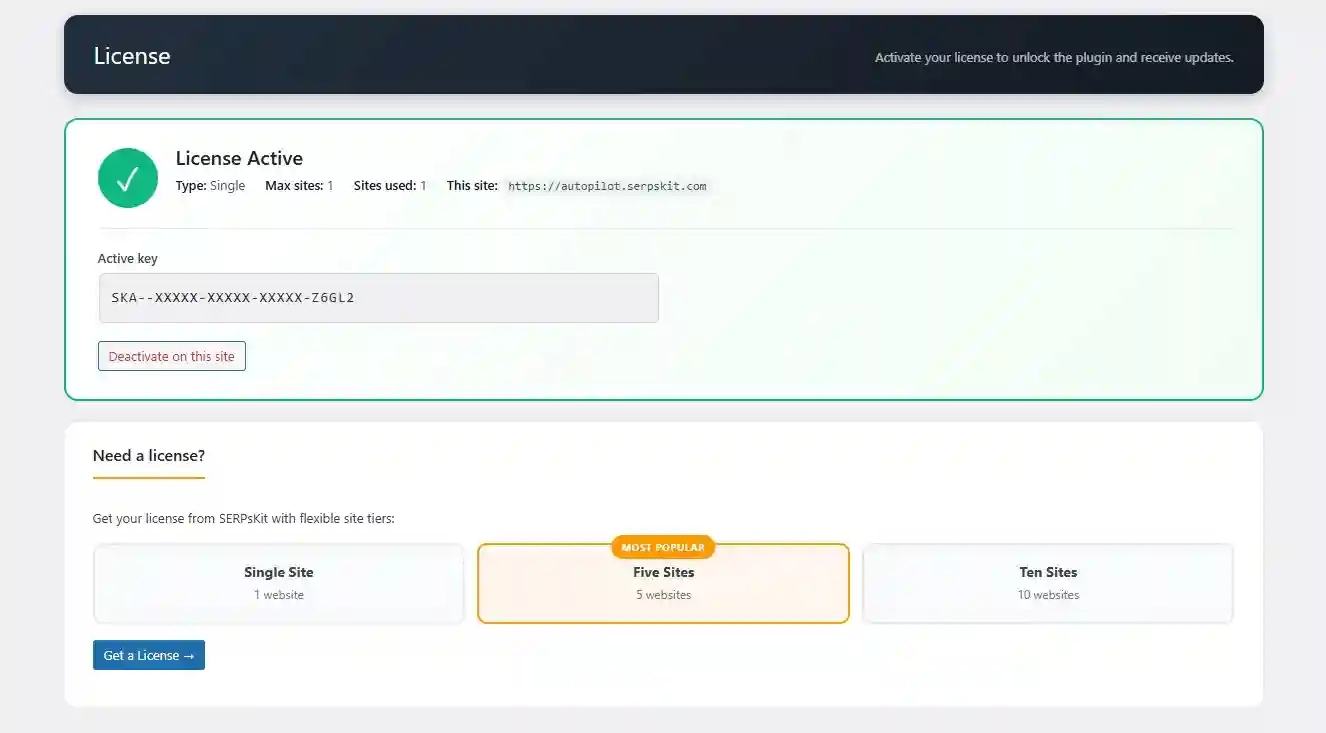Screen dimensions: 1326x733
Task: Select the Ten Sites license tier
Action: [1047, 583]
